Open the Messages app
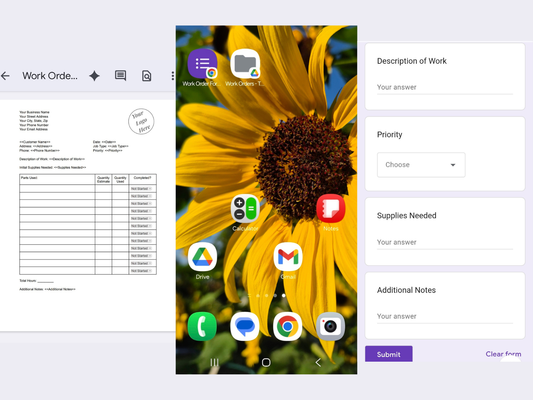 pyautogui.click(x=245, y=326)
